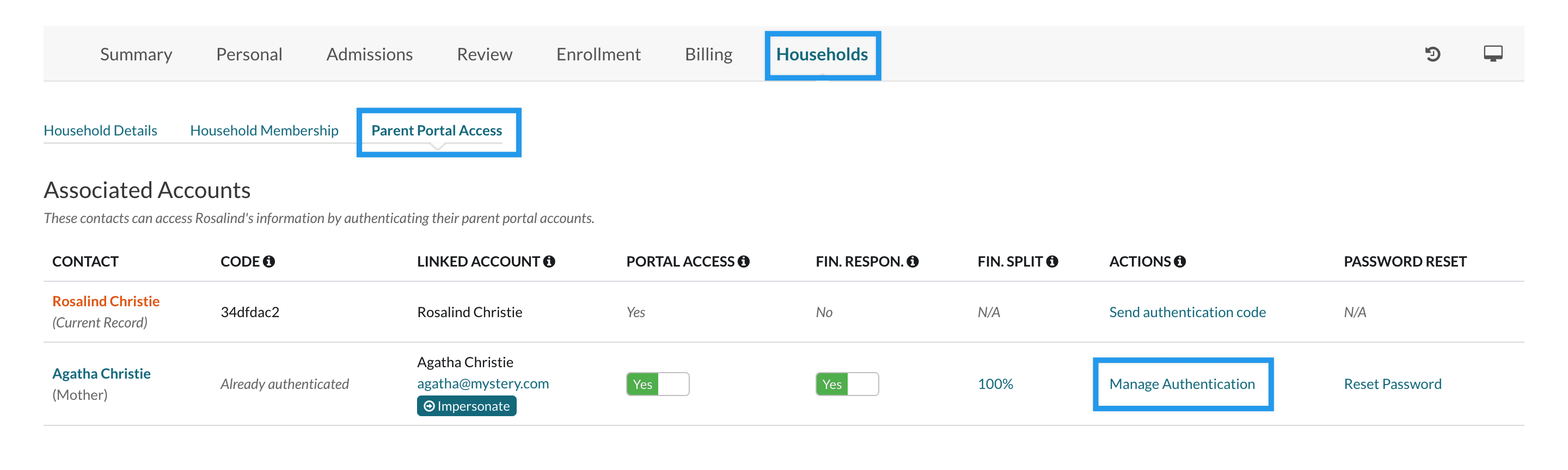Click the 100% financial split value

point(995,384)
